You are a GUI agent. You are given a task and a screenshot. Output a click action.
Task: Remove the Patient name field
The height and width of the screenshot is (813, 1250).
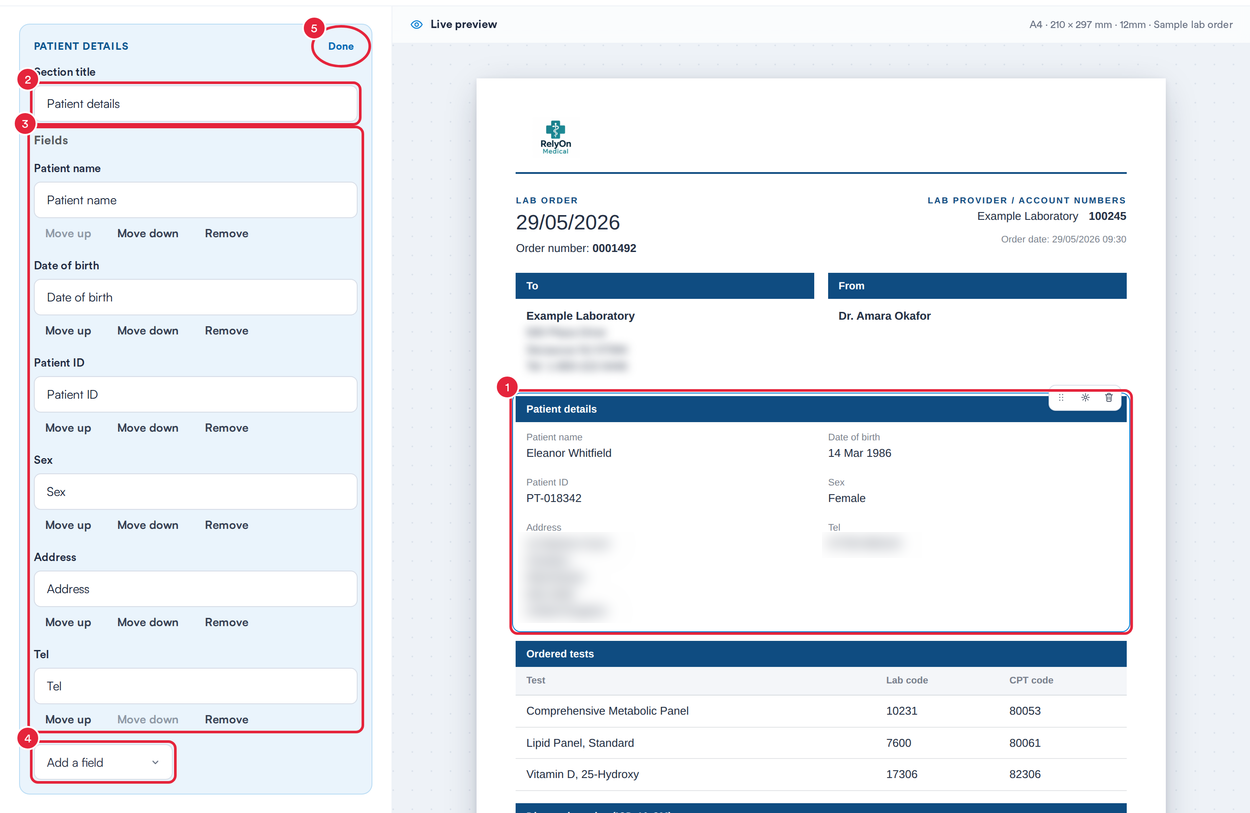coord(227,233)
